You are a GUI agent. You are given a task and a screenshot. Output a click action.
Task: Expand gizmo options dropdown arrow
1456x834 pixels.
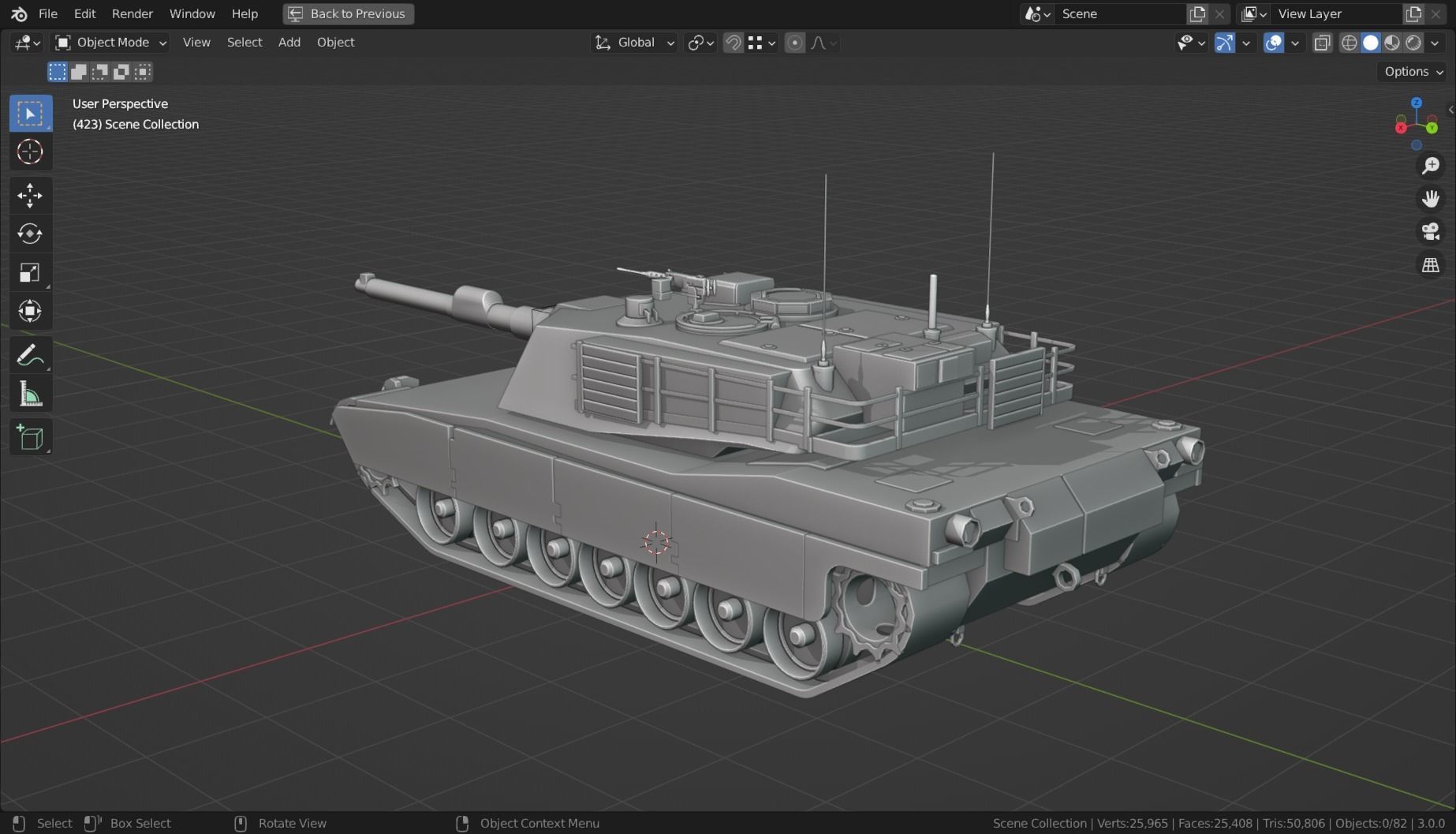(x=1246, y=43)
